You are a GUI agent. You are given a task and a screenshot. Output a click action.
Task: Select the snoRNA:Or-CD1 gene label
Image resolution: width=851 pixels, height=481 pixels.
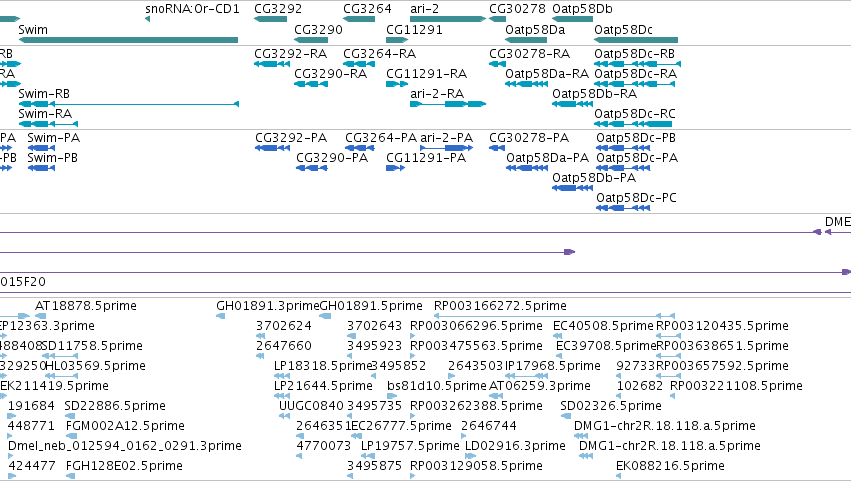192,9
